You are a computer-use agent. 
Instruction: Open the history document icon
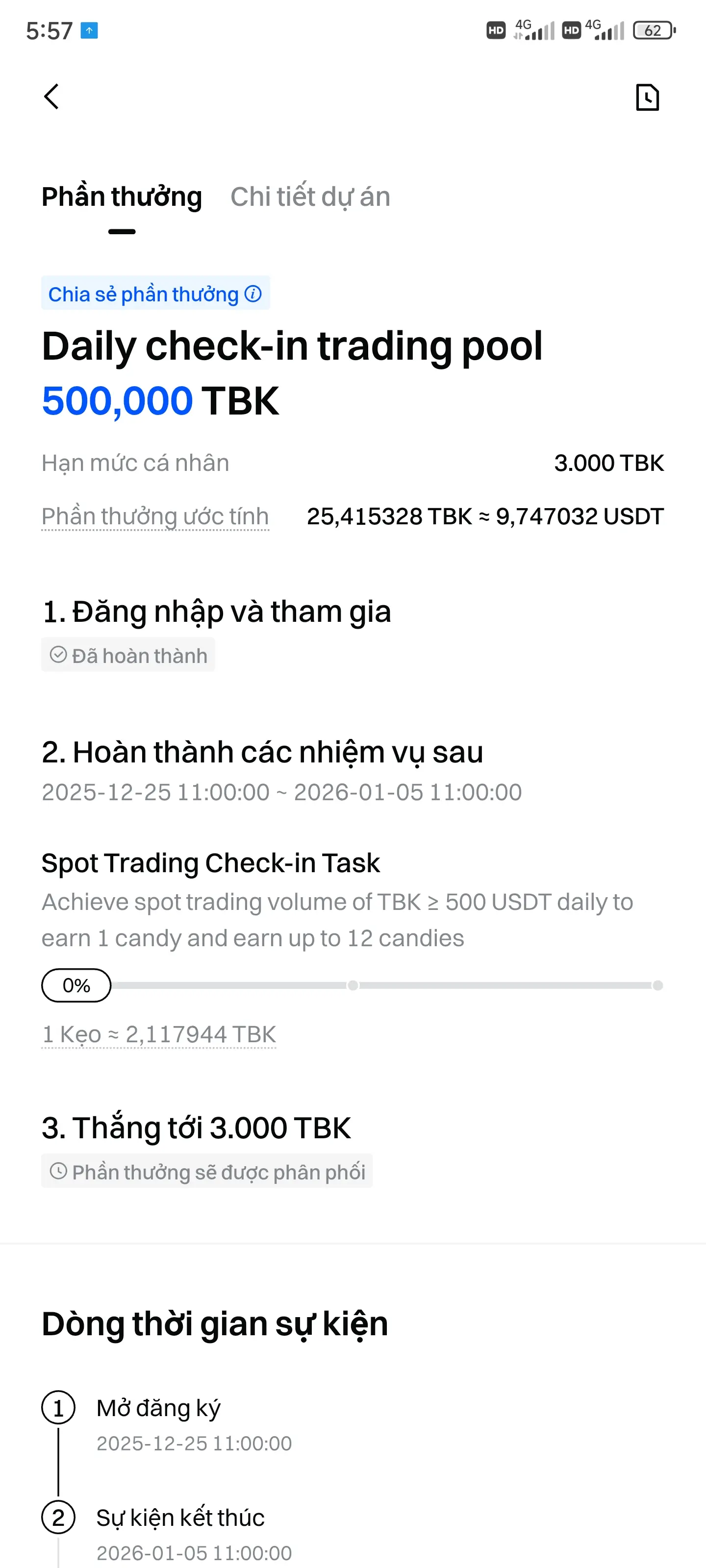click(x=647, y=98)
